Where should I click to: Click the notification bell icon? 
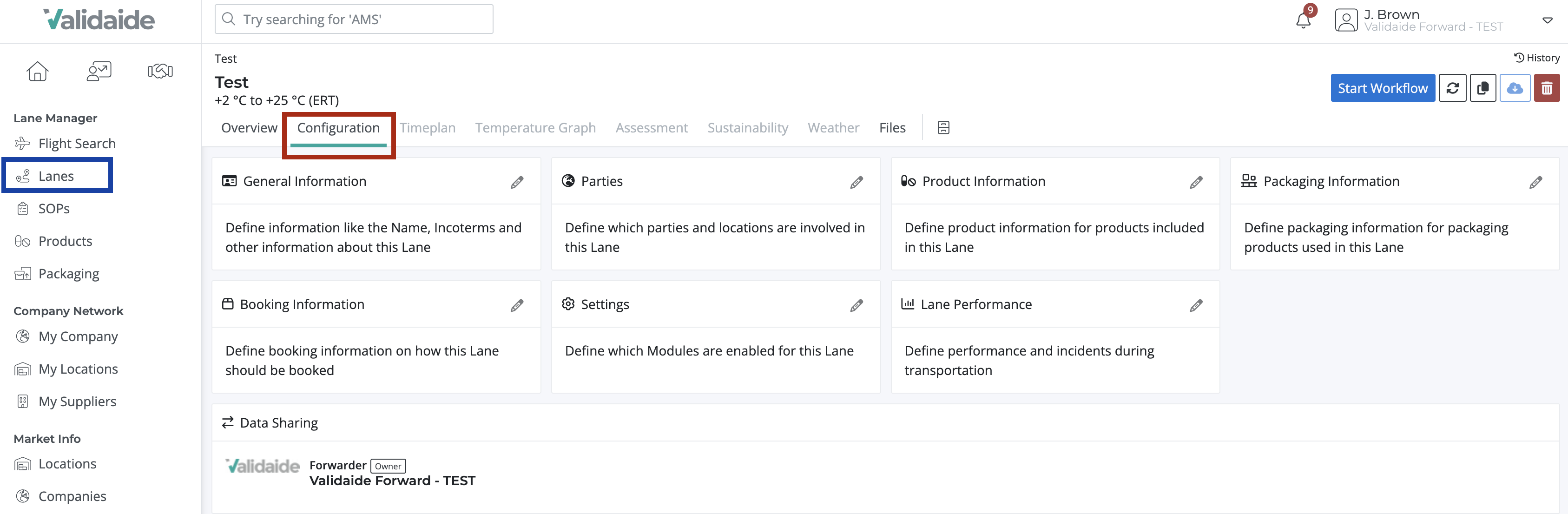[1303, 20]
